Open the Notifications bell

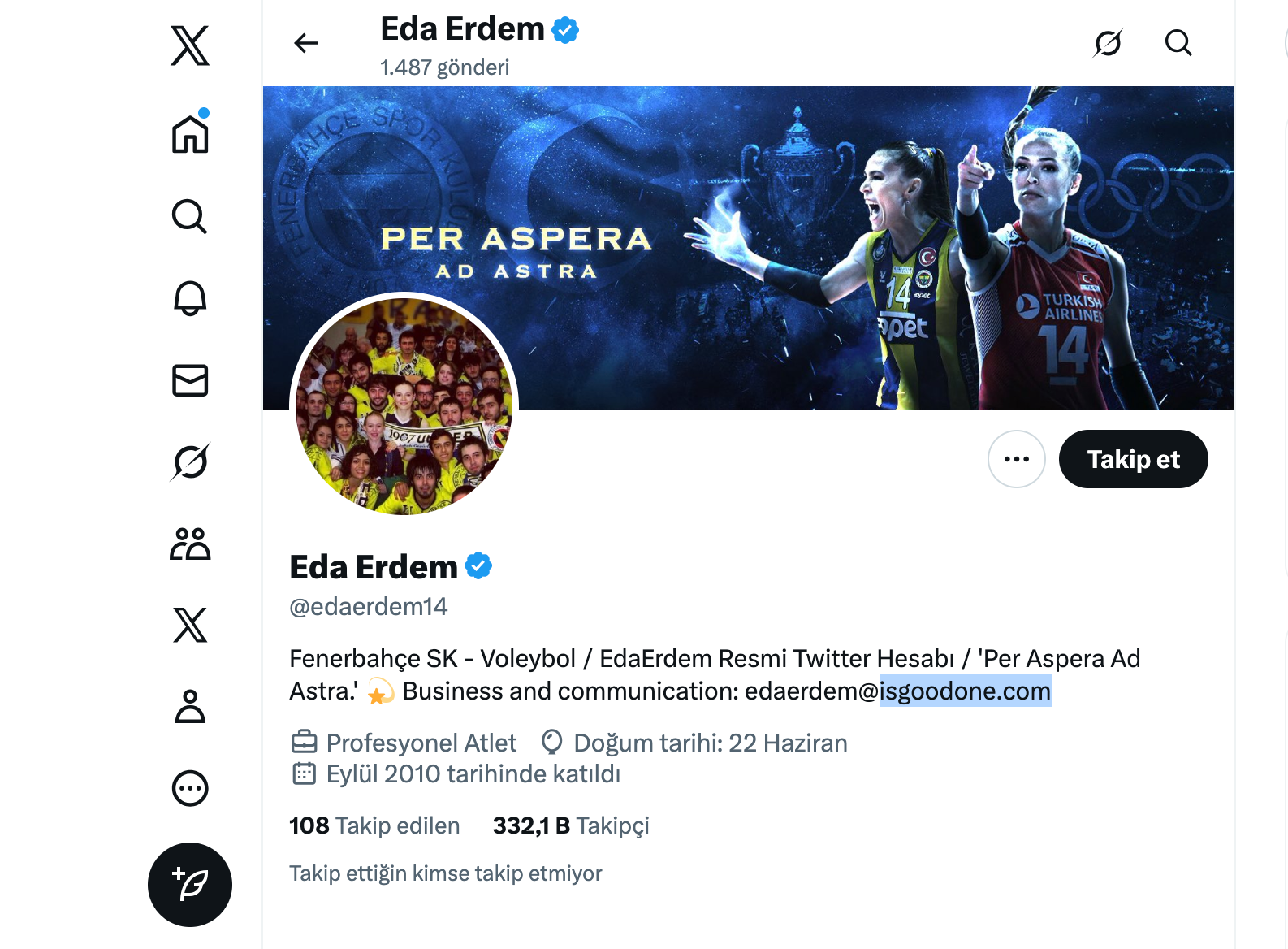pos(190,298)
